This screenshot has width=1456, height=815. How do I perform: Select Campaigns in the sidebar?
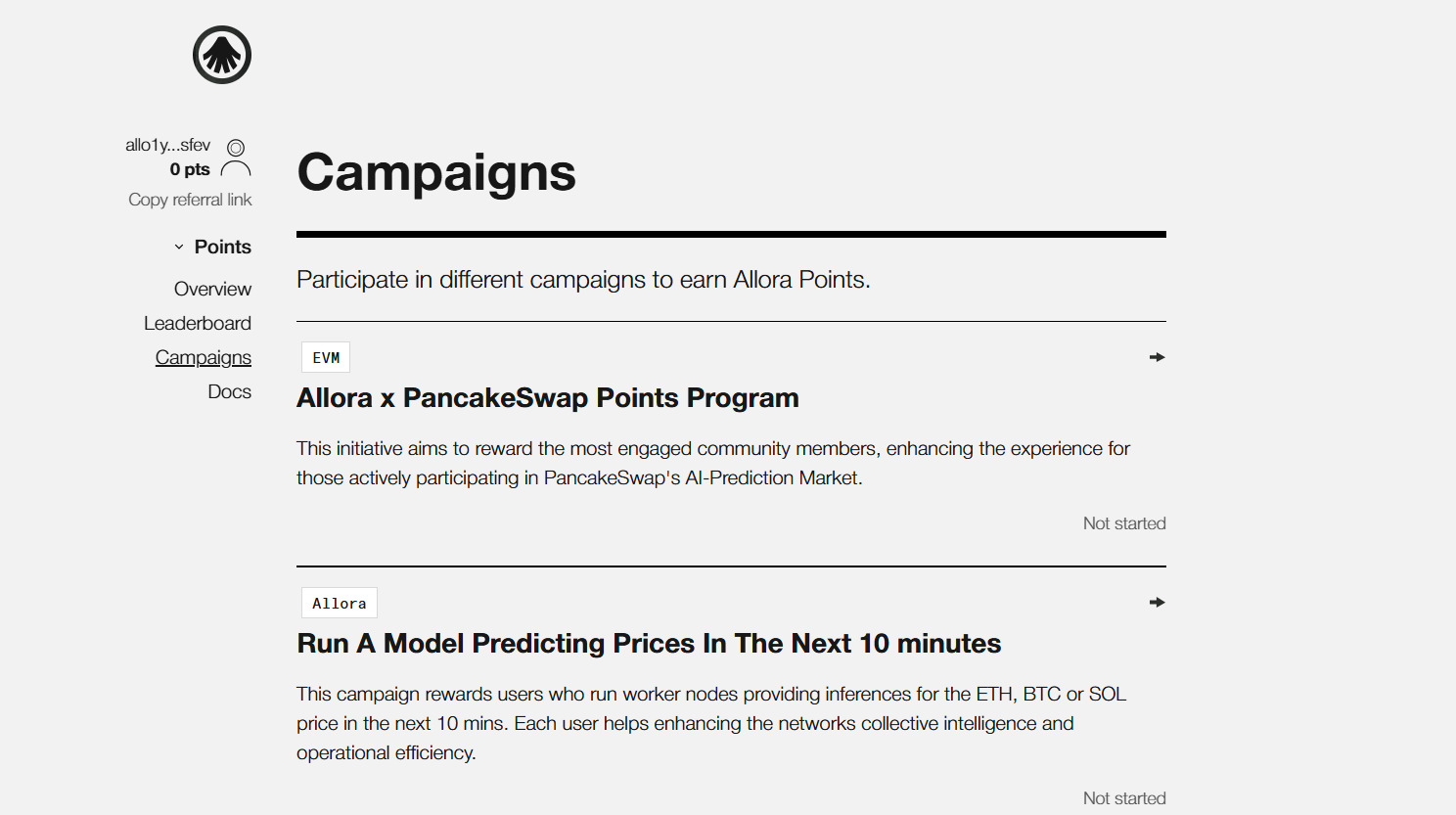tap(204, 357)
